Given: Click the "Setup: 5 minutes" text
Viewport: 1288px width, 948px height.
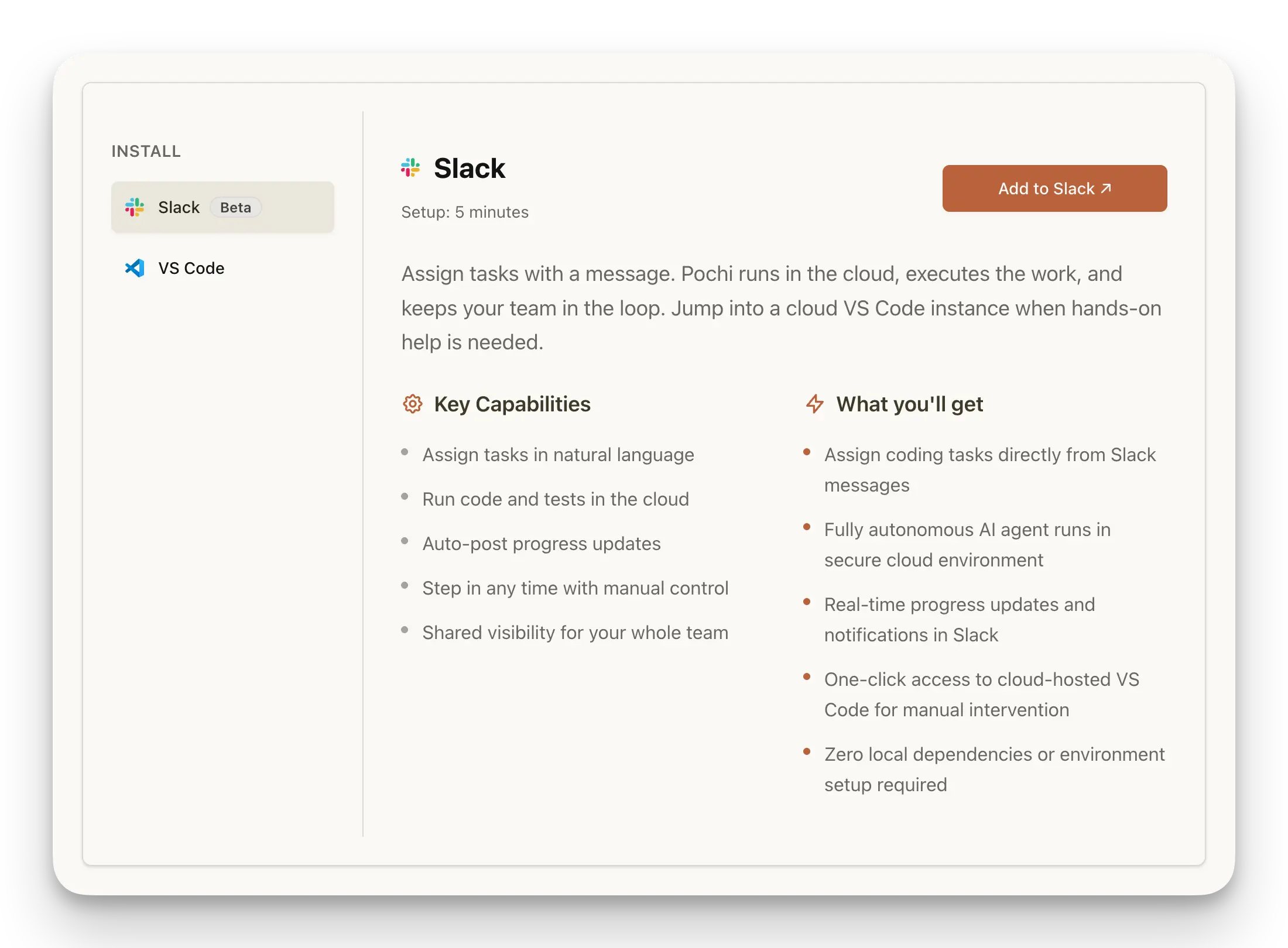Looking at the screenshot, I should (465, 212).
